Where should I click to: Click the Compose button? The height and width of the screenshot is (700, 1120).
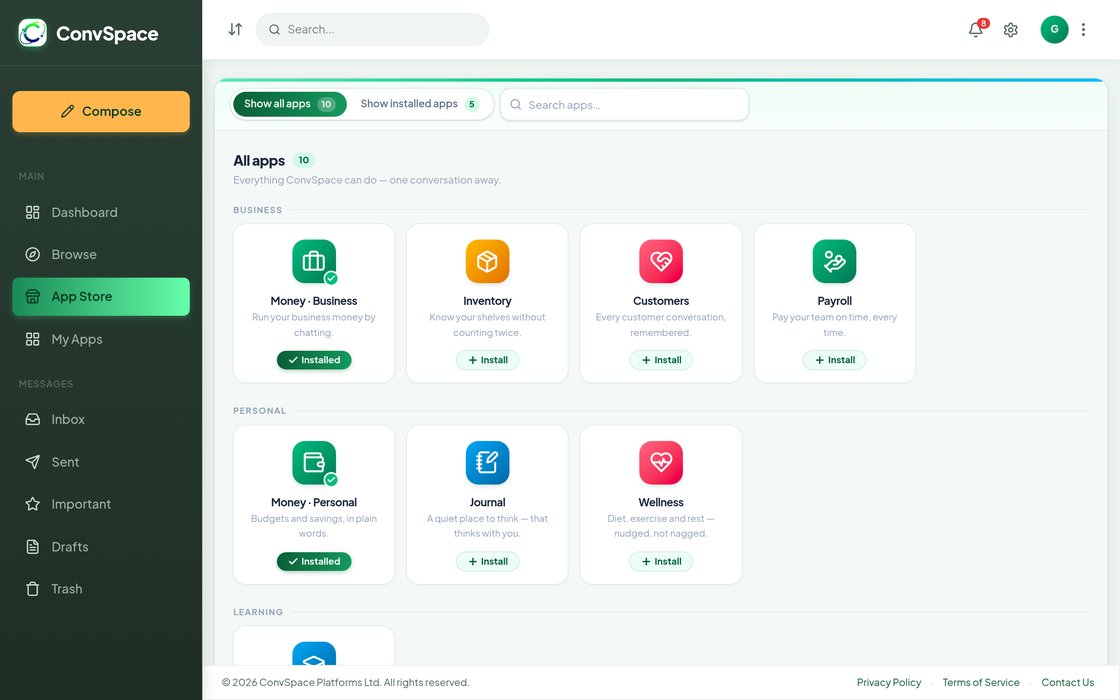101,111
